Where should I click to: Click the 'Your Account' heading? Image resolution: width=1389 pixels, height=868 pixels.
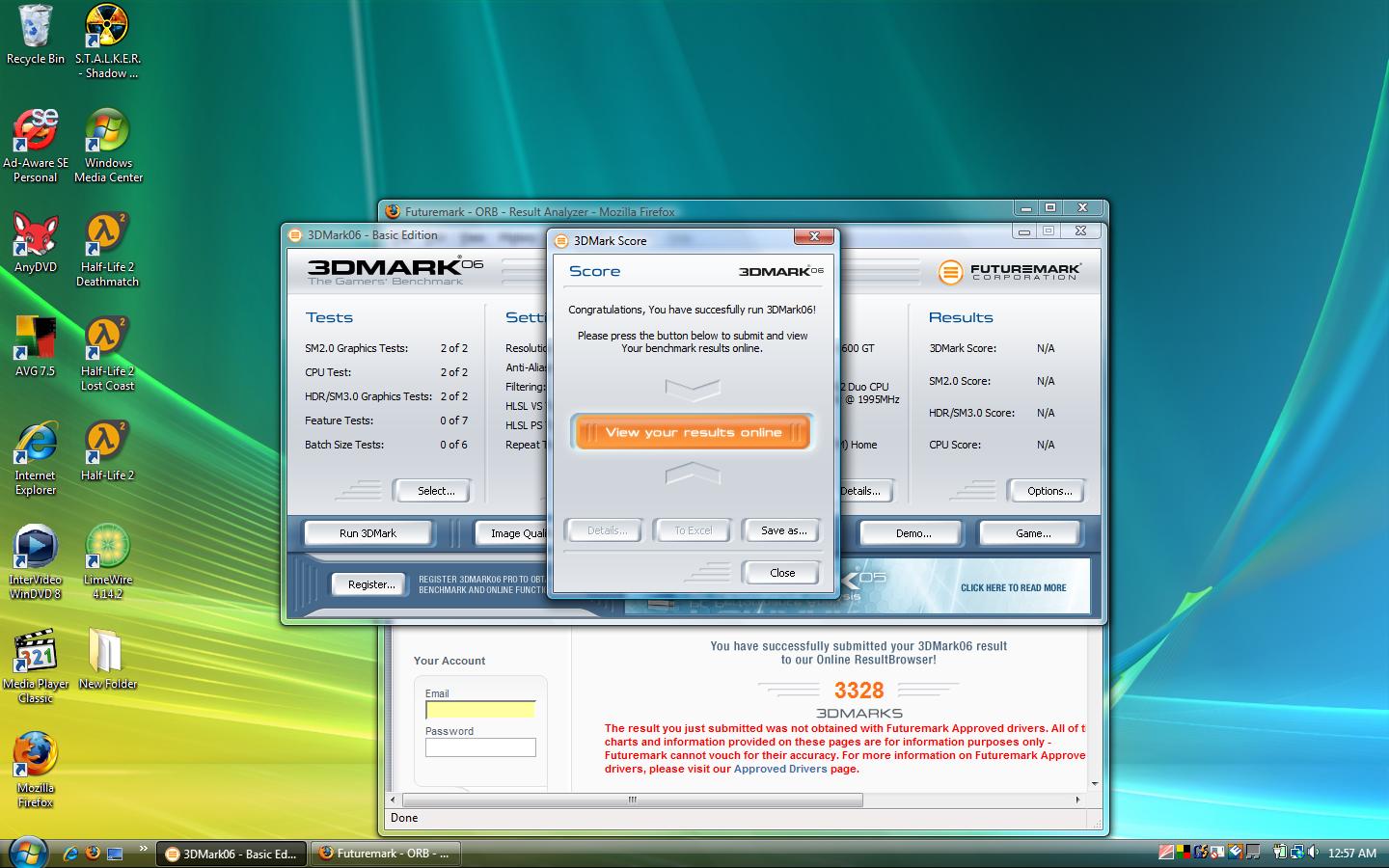click(x=449, y=661)
